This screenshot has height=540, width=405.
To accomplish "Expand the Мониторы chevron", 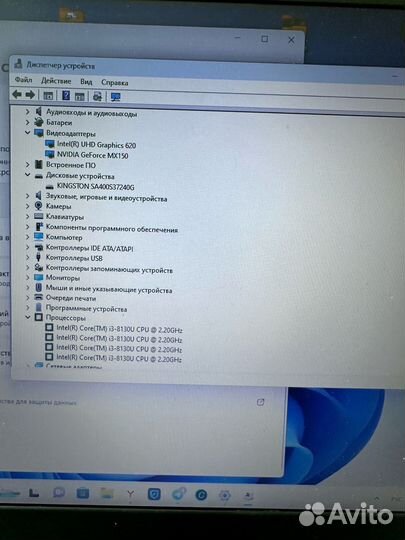I will 27,277.
